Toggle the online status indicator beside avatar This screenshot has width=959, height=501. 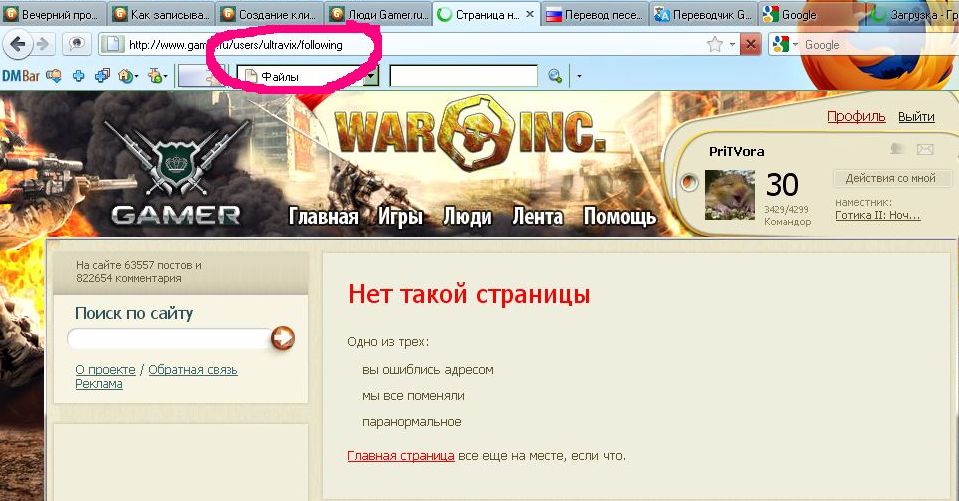click(x=689, y=182)
